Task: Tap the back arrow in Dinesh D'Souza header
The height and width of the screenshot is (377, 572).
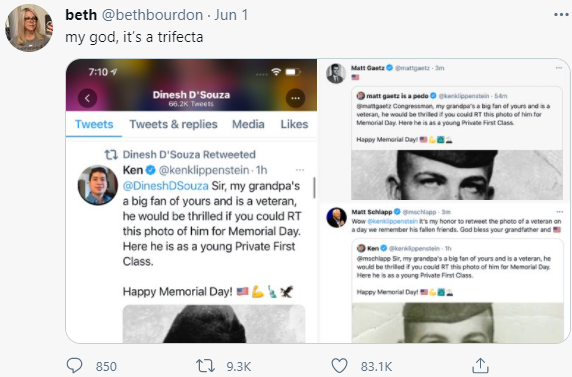Action: [x=88, y=98]
